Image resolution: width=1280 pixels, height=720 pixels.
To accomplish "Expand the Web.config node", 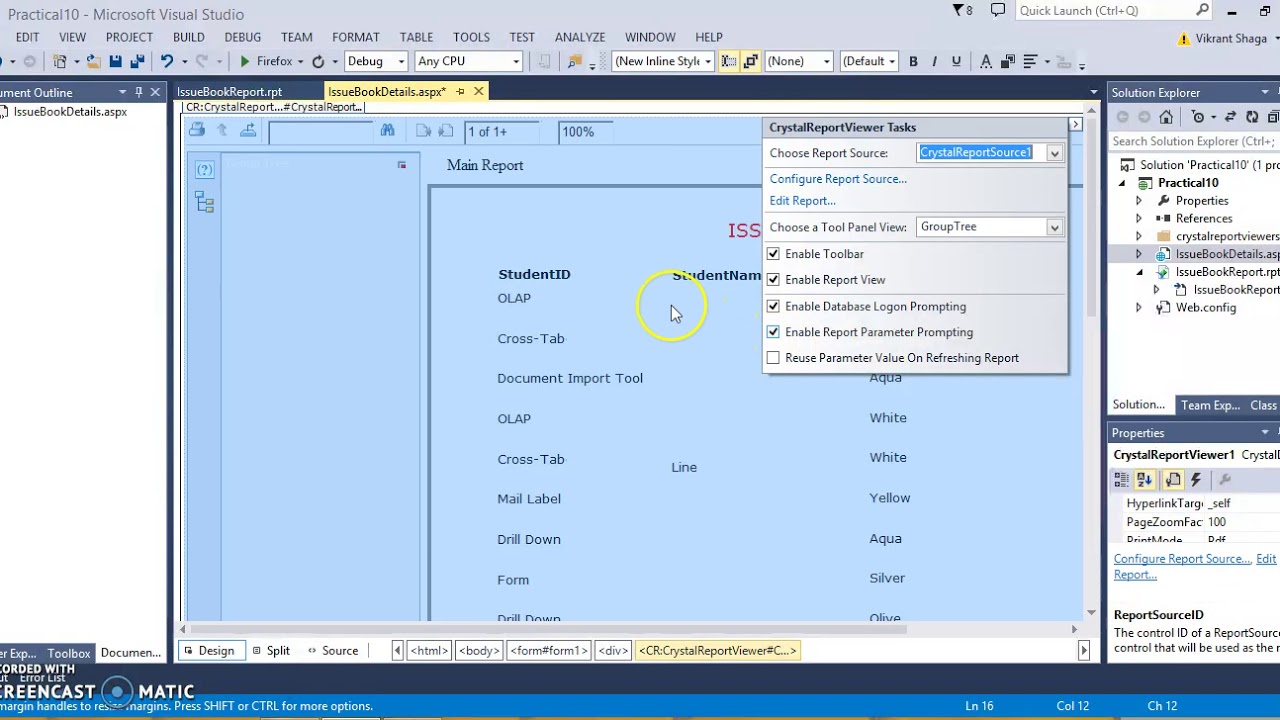I will [1138, 308].
